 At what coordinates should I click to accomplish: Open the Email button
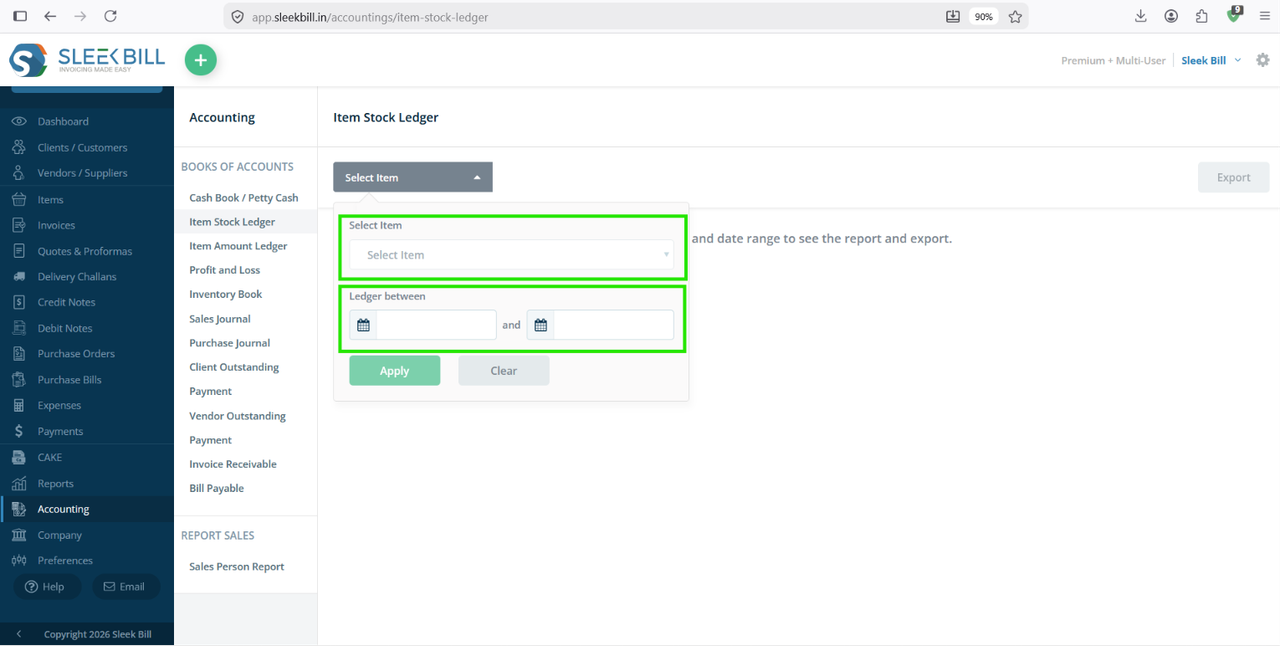125,586
